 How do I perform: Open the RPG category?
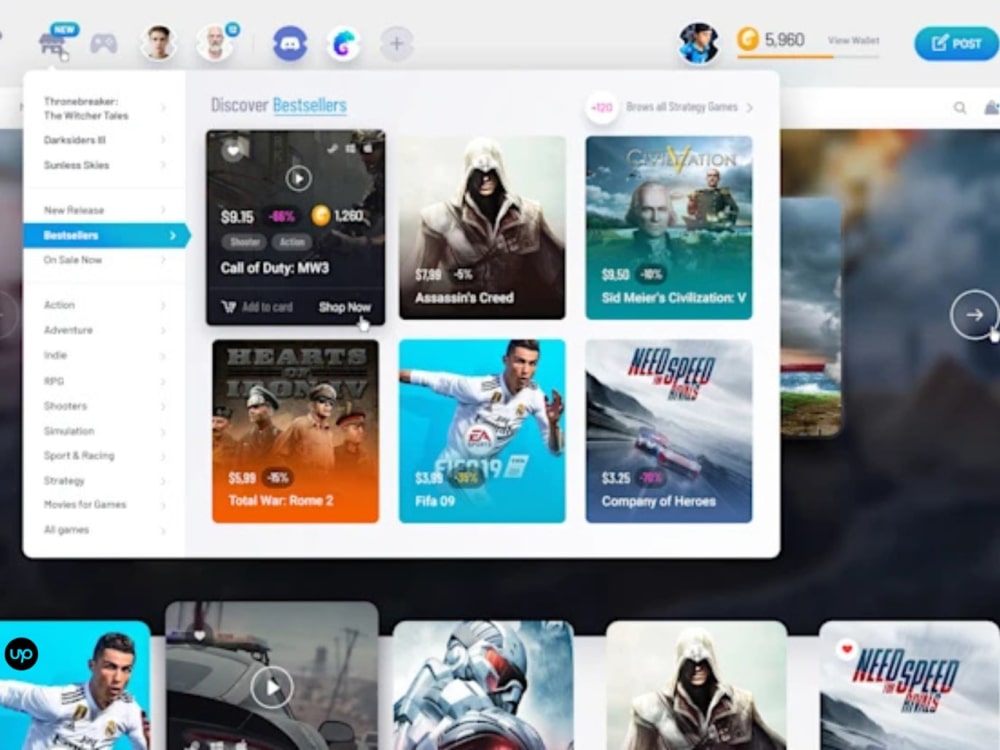tap(54, 381)
